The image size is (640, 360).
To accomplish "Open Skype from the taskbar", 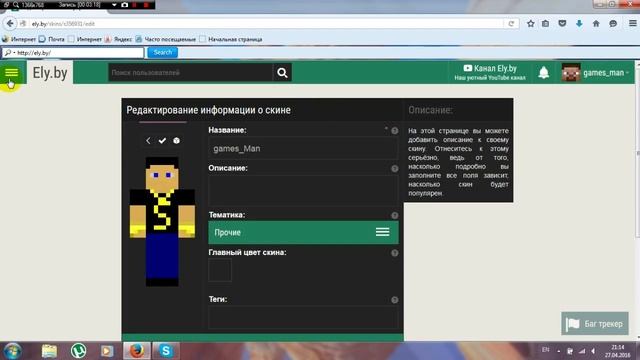I will coord(166,351).
